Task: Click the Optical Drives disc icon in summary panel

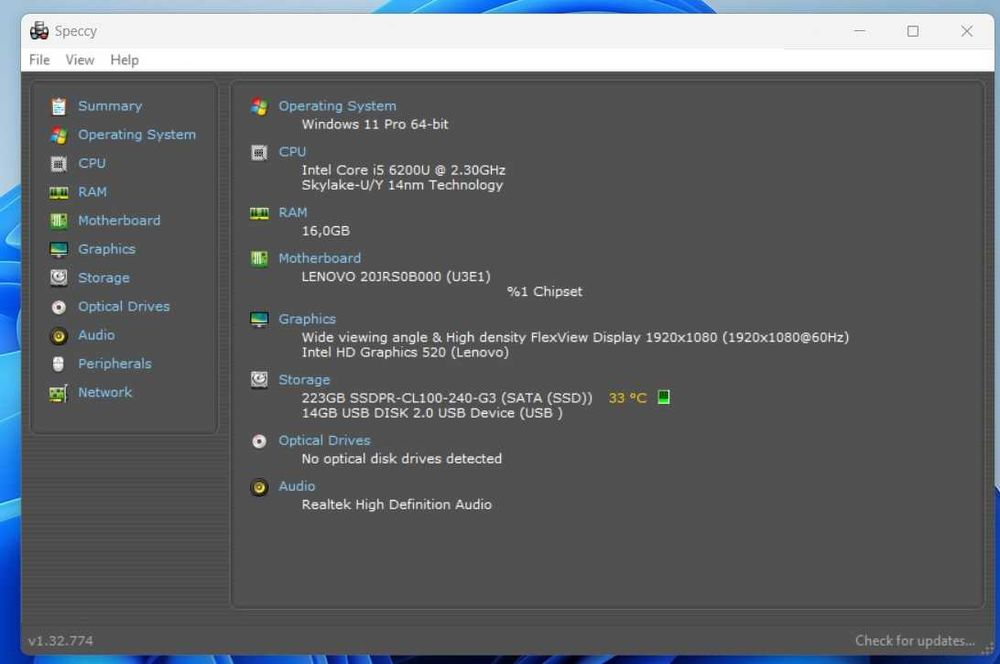Action: (259, 441)
